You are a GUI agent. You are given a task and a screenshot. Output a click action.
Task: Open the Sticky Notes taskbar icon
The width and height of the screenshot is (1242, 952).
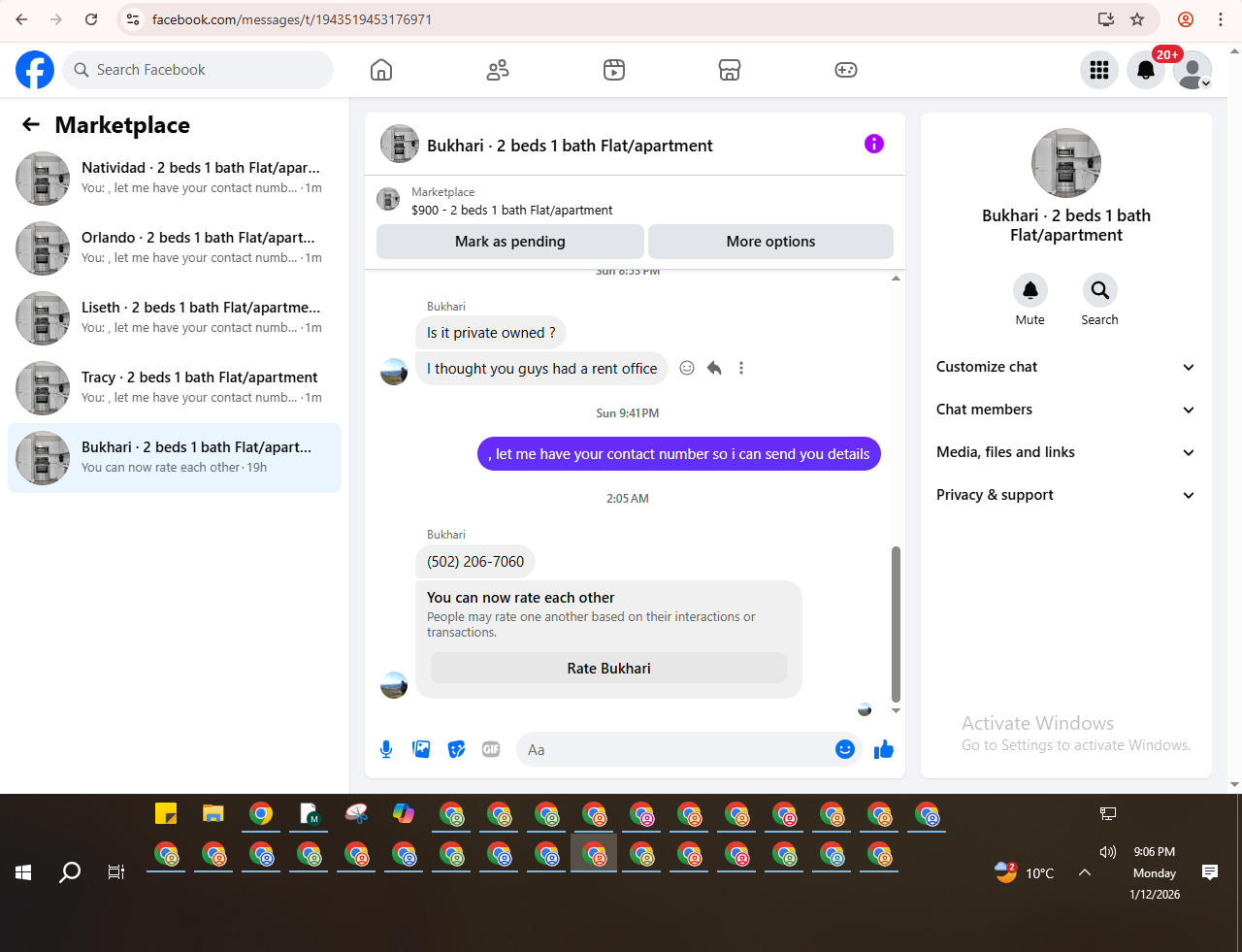click(x=166, y=813)
